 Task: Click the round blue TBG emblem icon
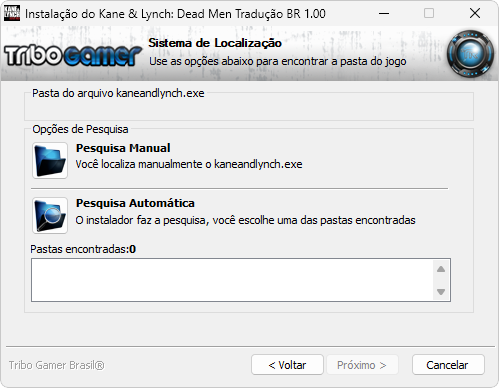tap(470, 54)
